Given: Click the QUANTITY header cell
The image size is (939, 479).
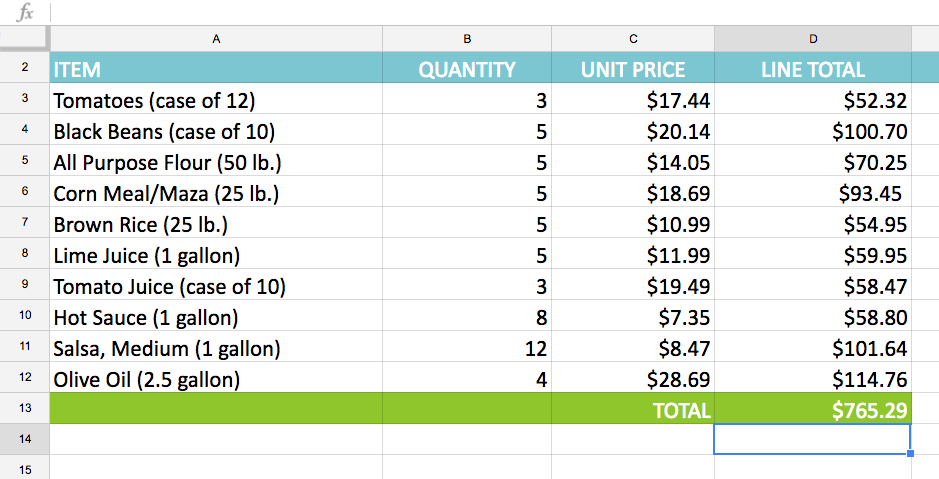Looking at the screenshot, I should 466,69.
